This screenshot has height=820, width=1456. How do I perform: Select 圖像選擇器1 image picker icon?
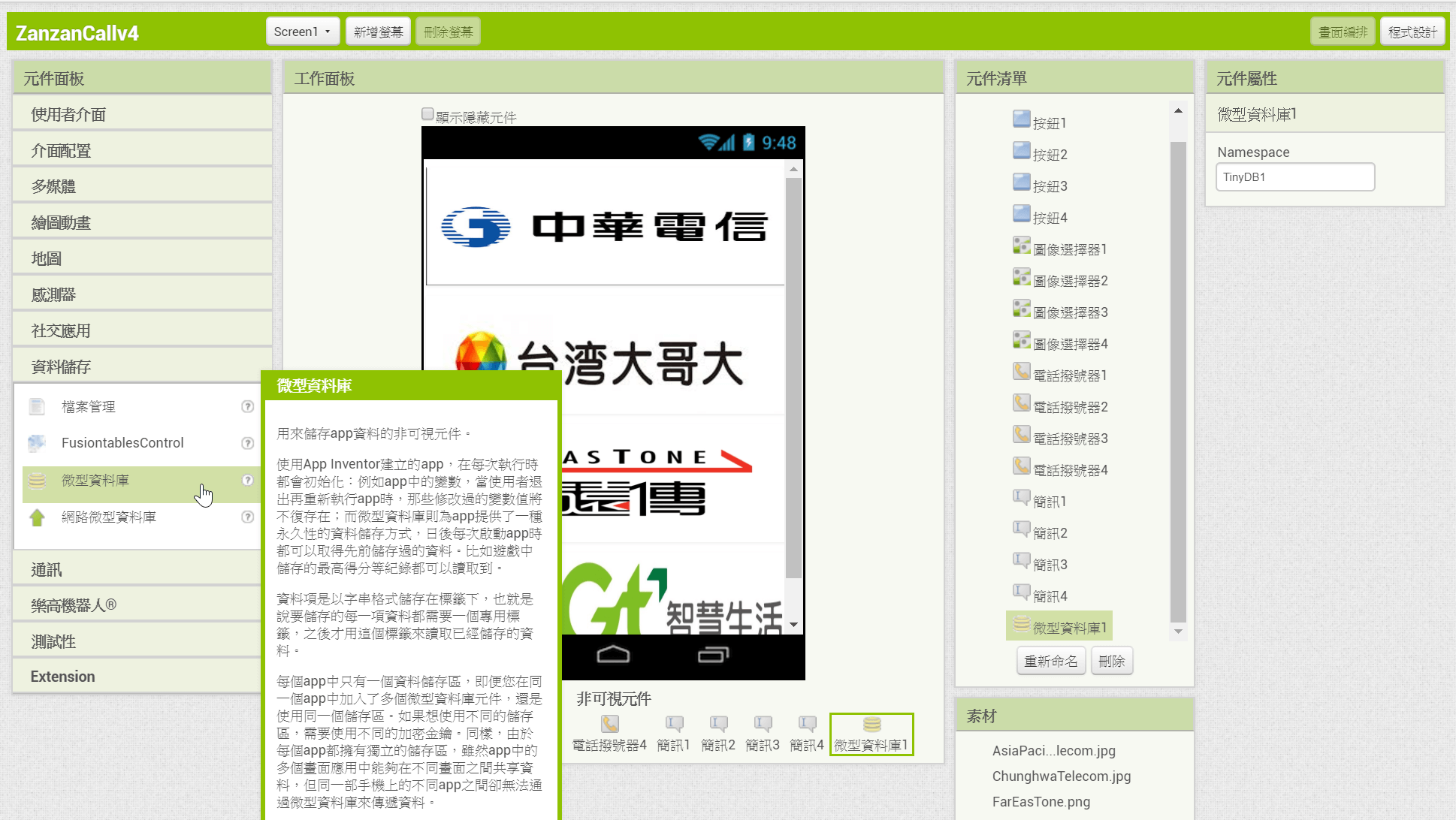tap(1021, 245)
